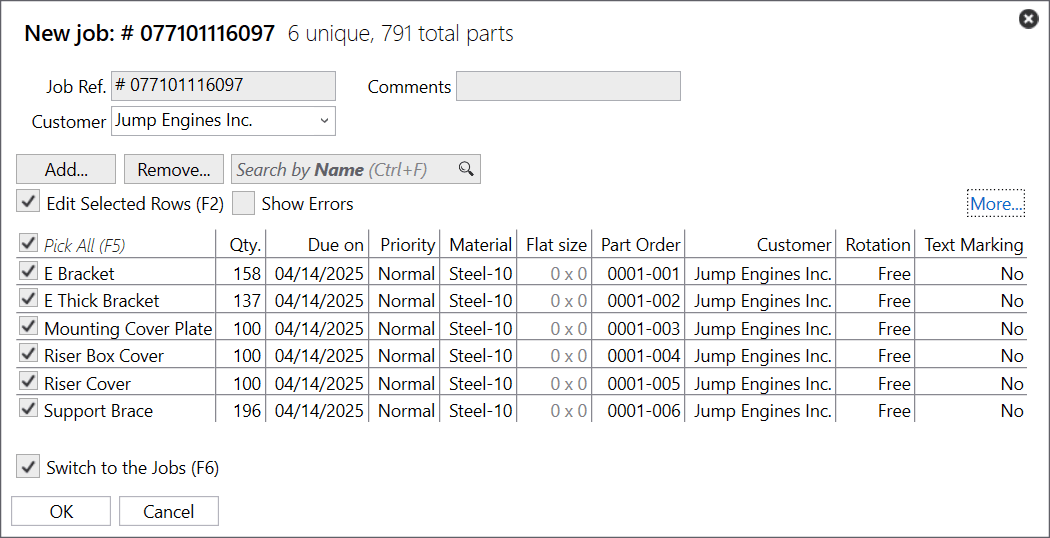
Task: Uncheck the E Bracket row checkbox
Action: tap(28, 272)
